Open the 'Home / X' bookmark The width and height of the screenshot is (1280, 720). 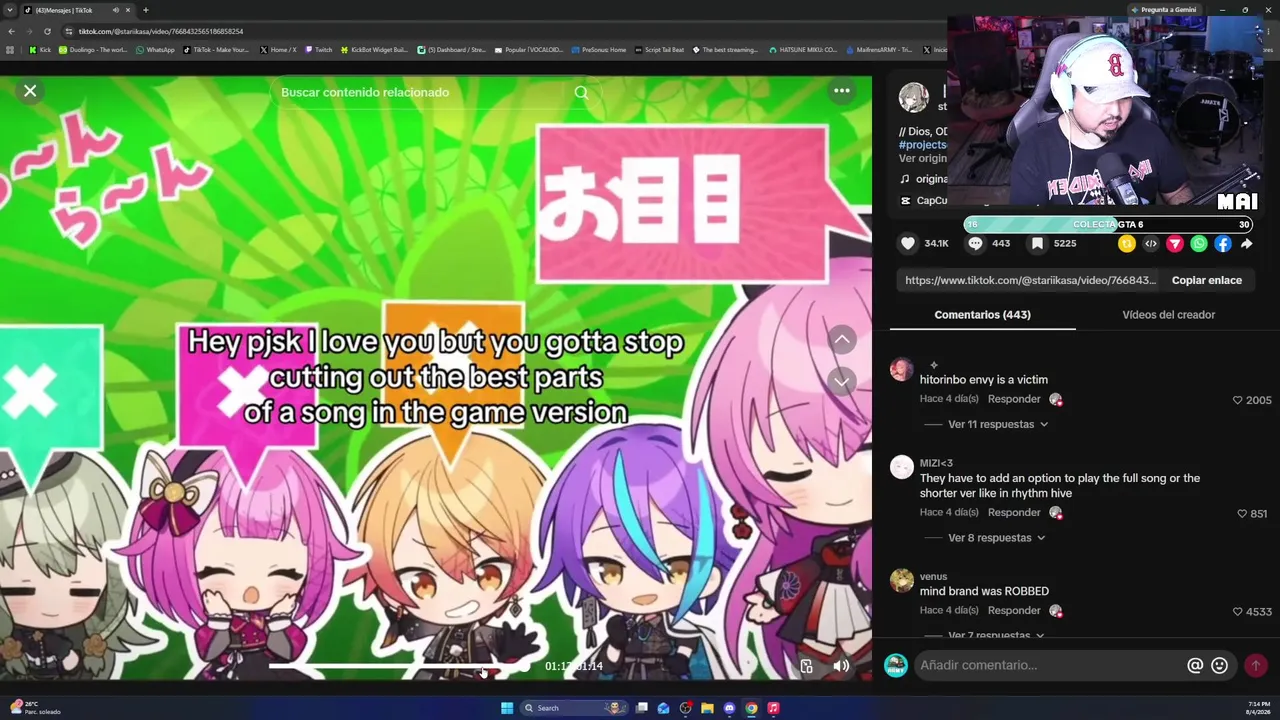(277, 50)
